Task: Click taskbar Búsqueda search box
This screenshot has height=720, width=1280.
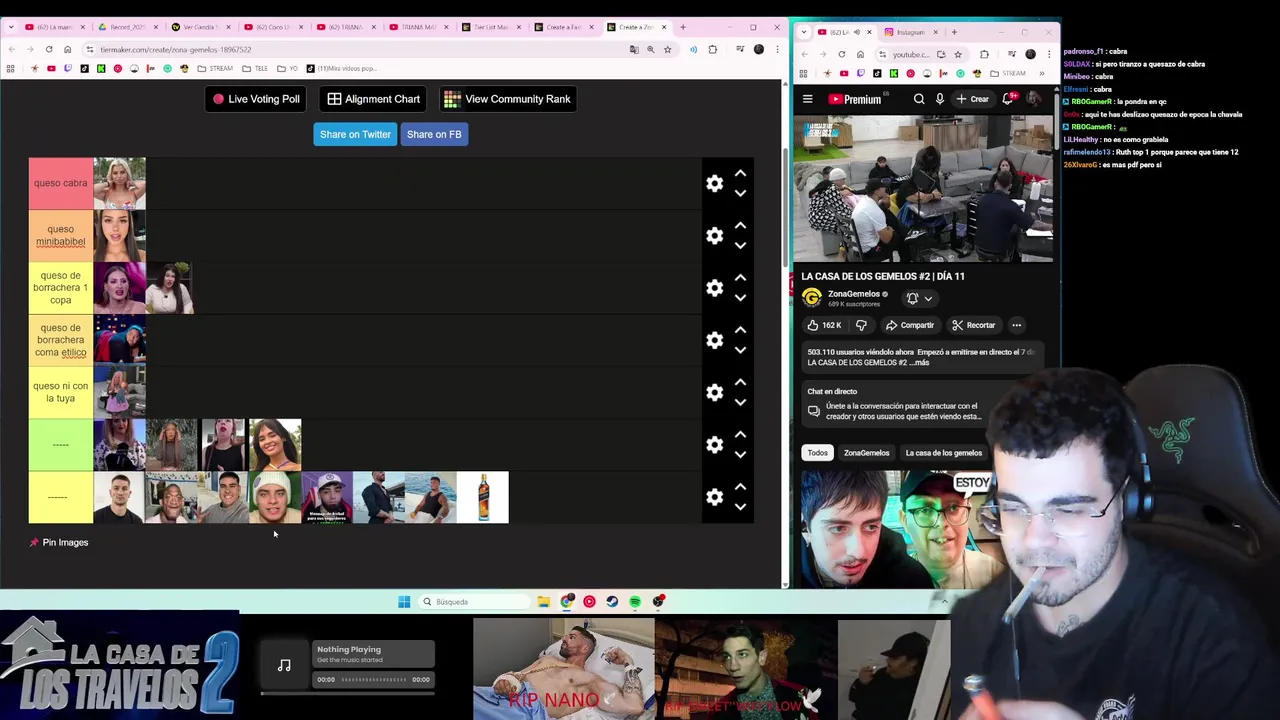Action: pos(472,602)
